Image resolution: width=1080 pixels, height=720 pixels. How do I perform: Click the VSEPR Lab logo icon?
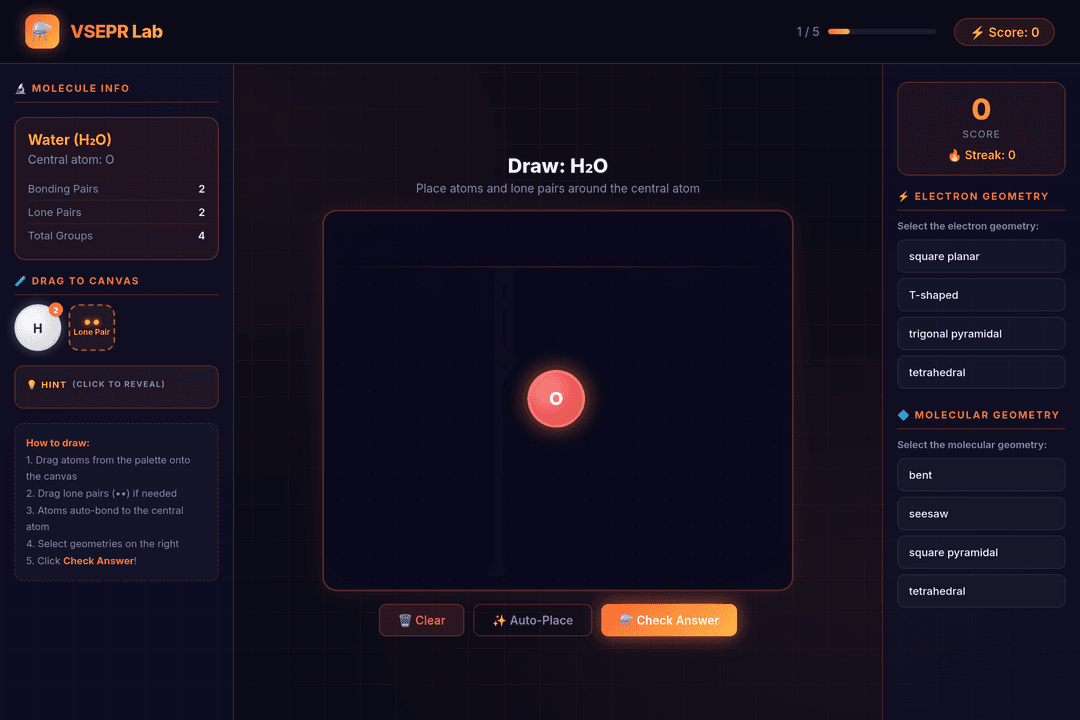click(42, 32)
